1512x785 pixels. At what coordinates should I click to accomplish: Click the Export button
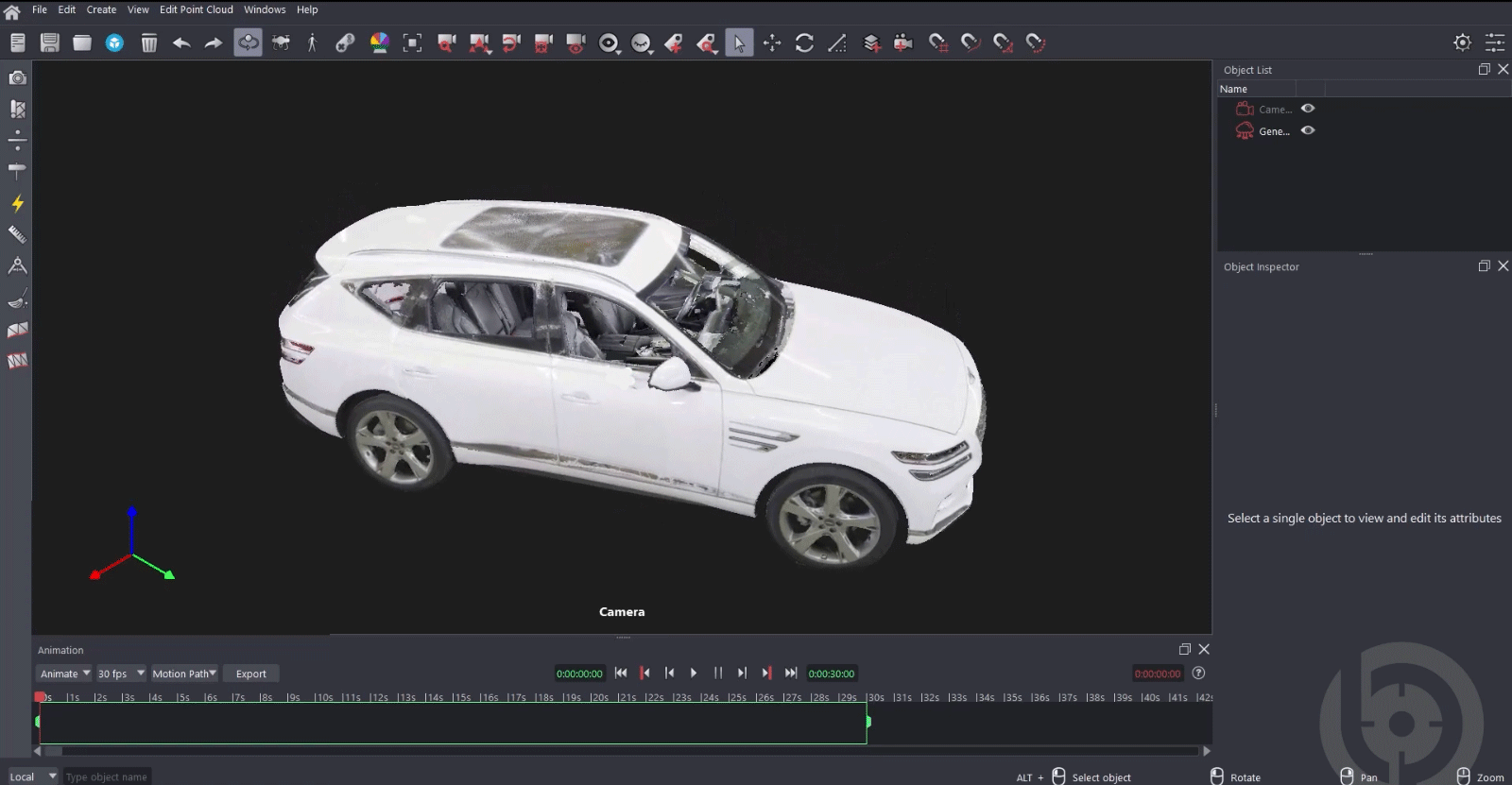(x=250, y=674)
